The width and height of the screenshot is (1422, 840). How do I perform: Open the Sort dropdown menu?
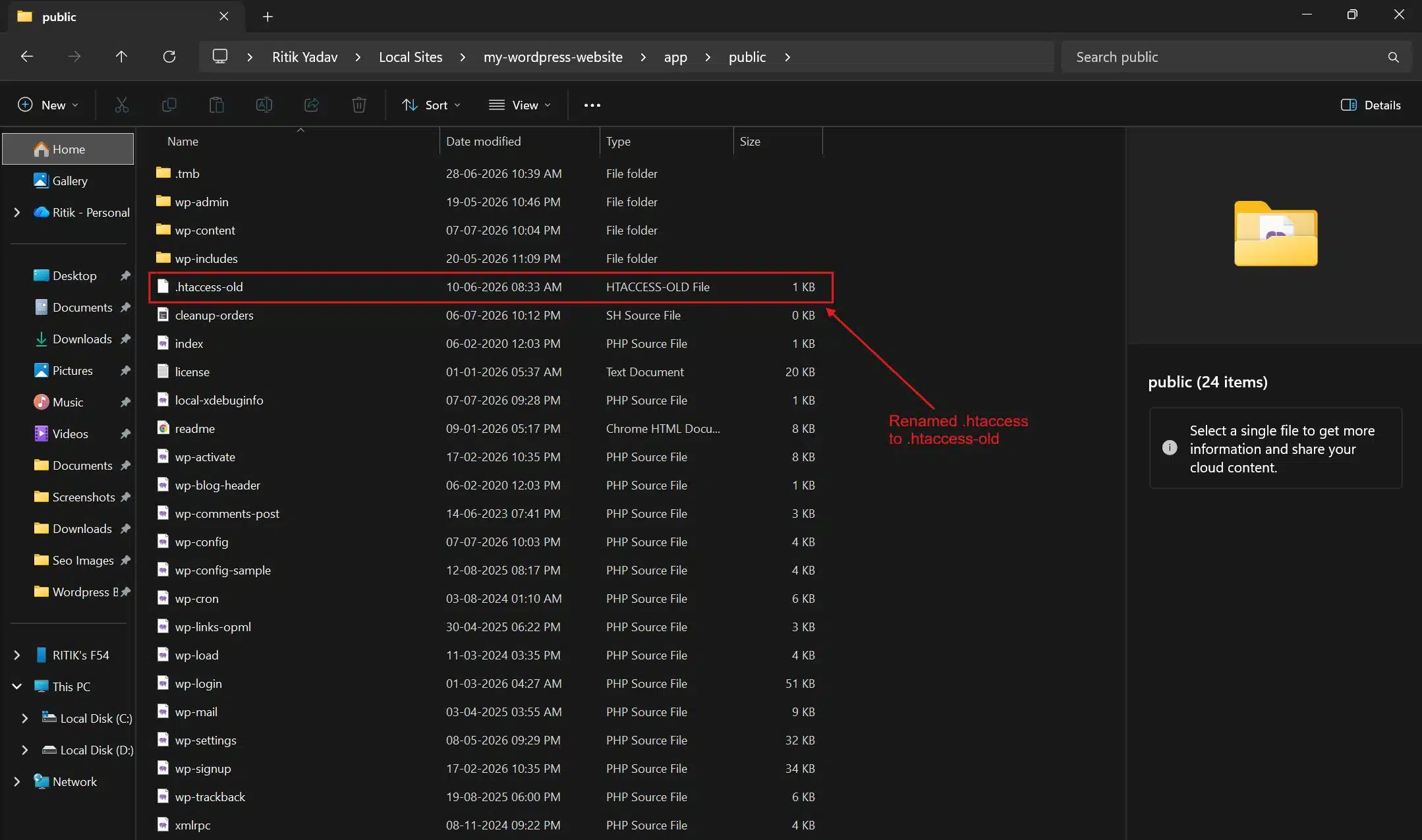(x=432, y=105)
